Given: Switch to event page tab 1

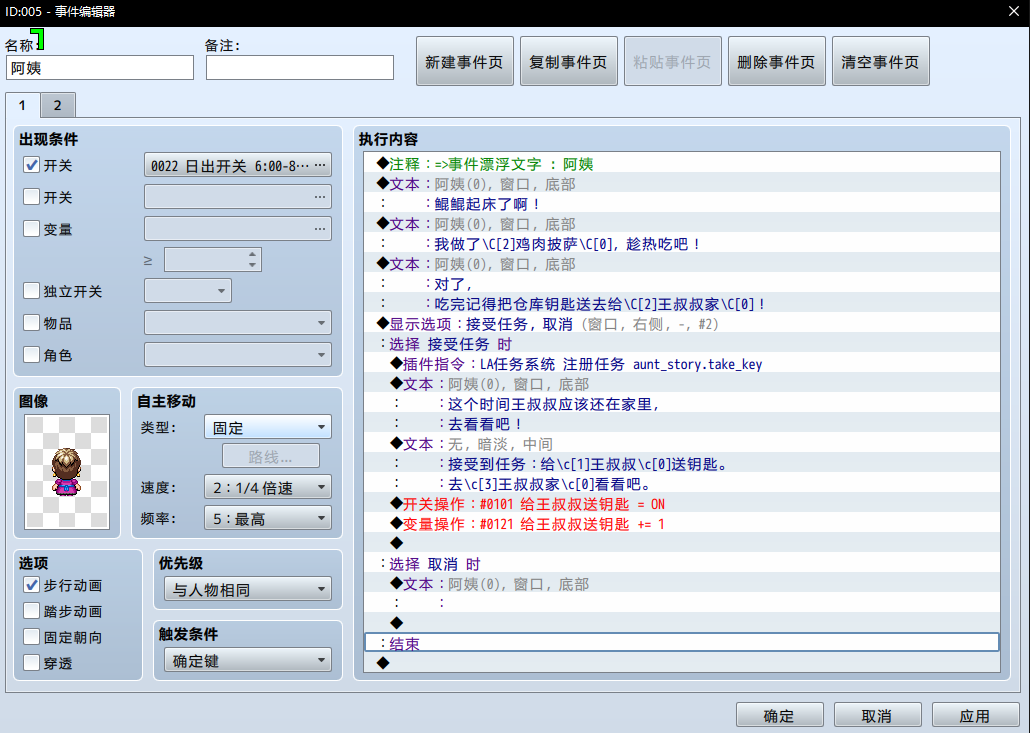Looking at the screenshot, I should tap(22, 105).
